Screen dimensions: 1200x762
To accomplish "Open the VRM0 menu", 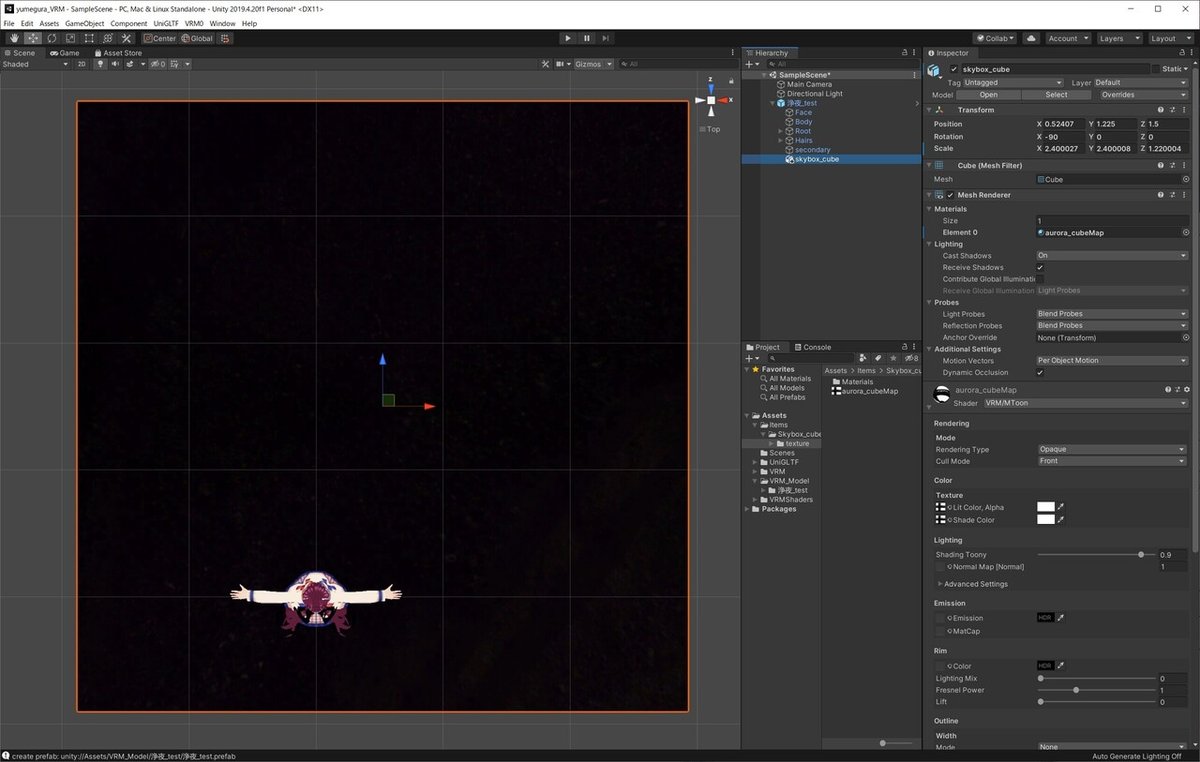I will (195, 23).
